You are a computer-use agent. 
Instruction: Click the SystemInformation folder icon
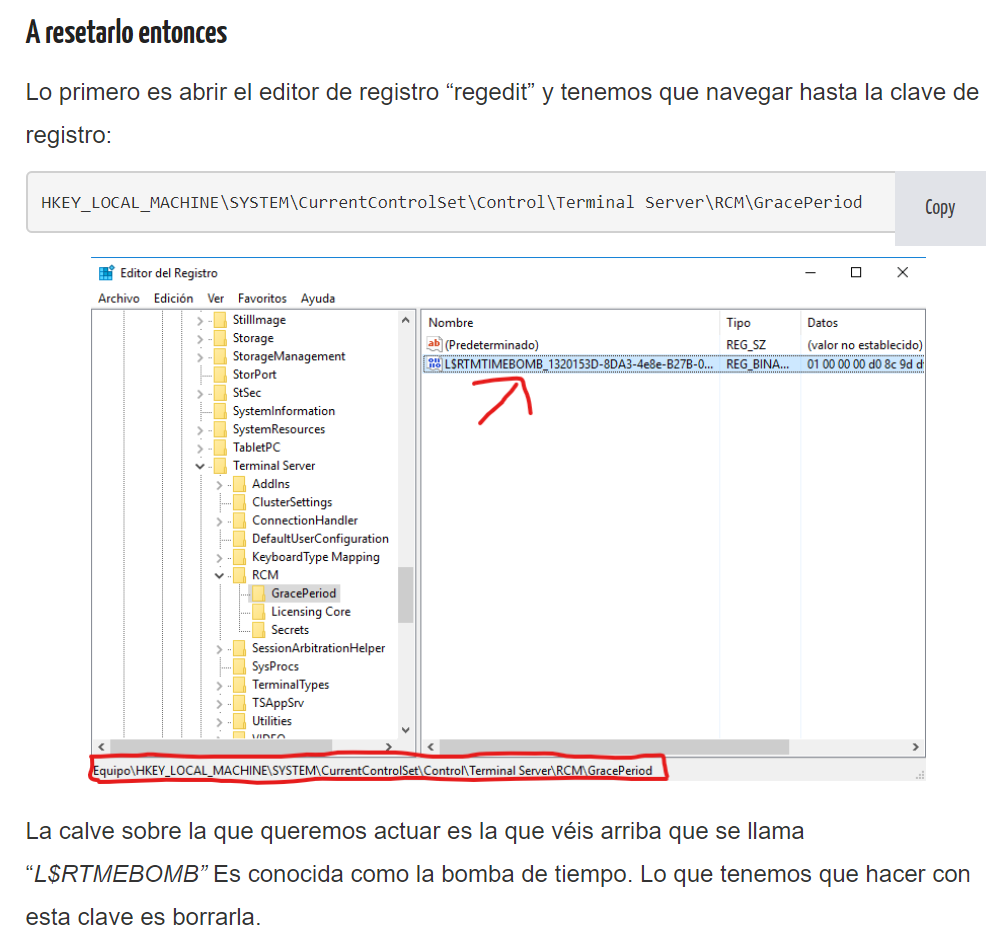click(220, 411)
